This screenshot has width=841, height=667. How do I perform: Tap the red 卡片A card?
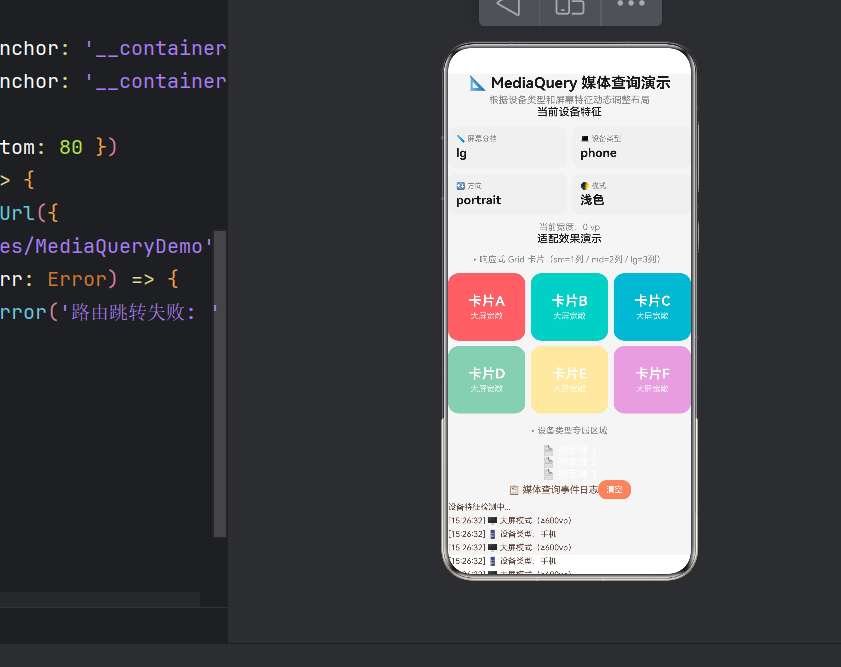pyautogui.click(x=486, y=307)
